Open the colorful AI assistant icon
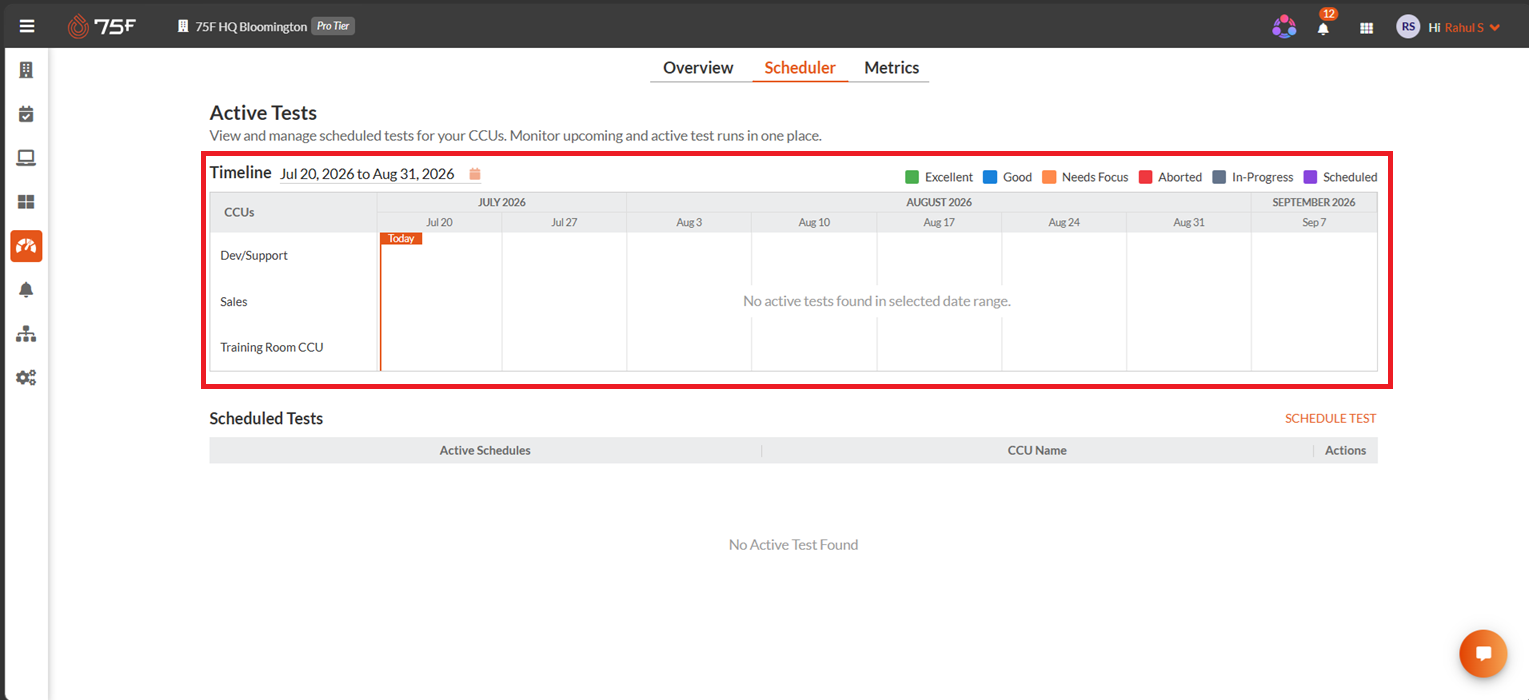Image resolution: width=1529 pixels, height=700 pixels. coord(1284,27)
